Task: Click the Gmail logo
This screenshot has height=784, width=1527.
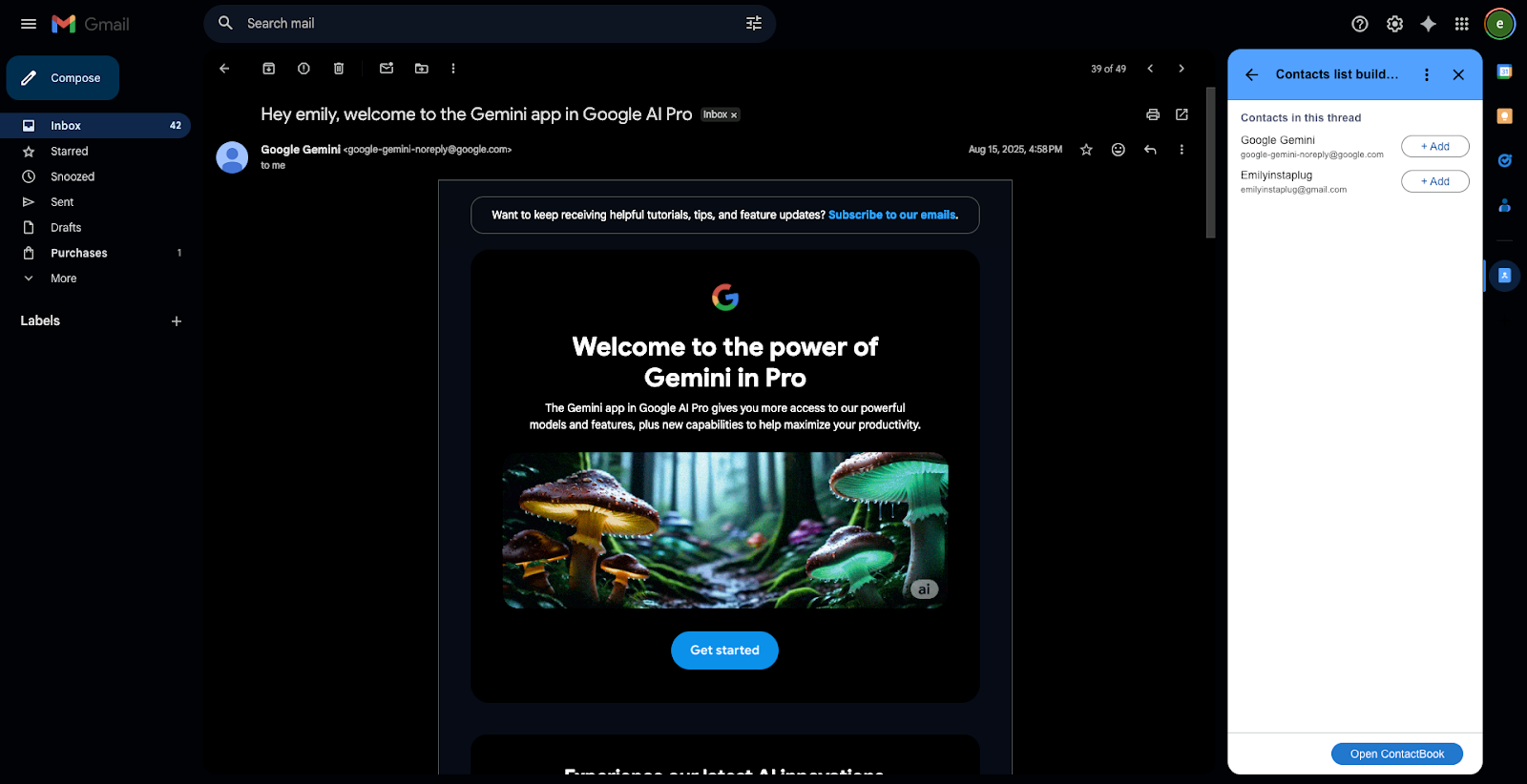Action: pyautogui.click(x=91, y=24)
